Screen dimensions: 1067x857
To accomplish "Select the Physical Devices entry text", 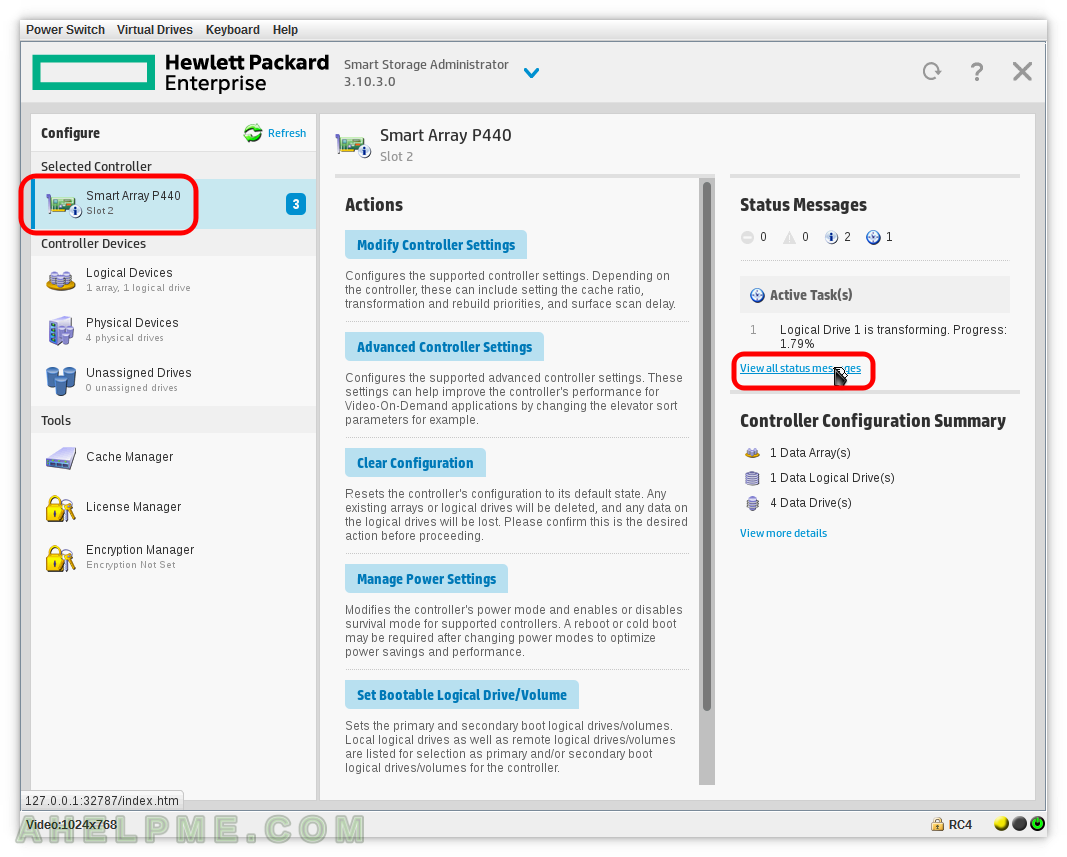I will (132, 323).
